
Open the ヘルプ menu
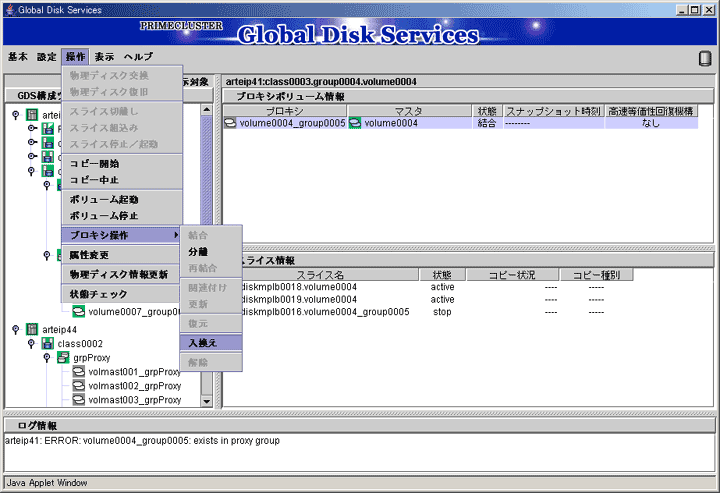[138, 56]
